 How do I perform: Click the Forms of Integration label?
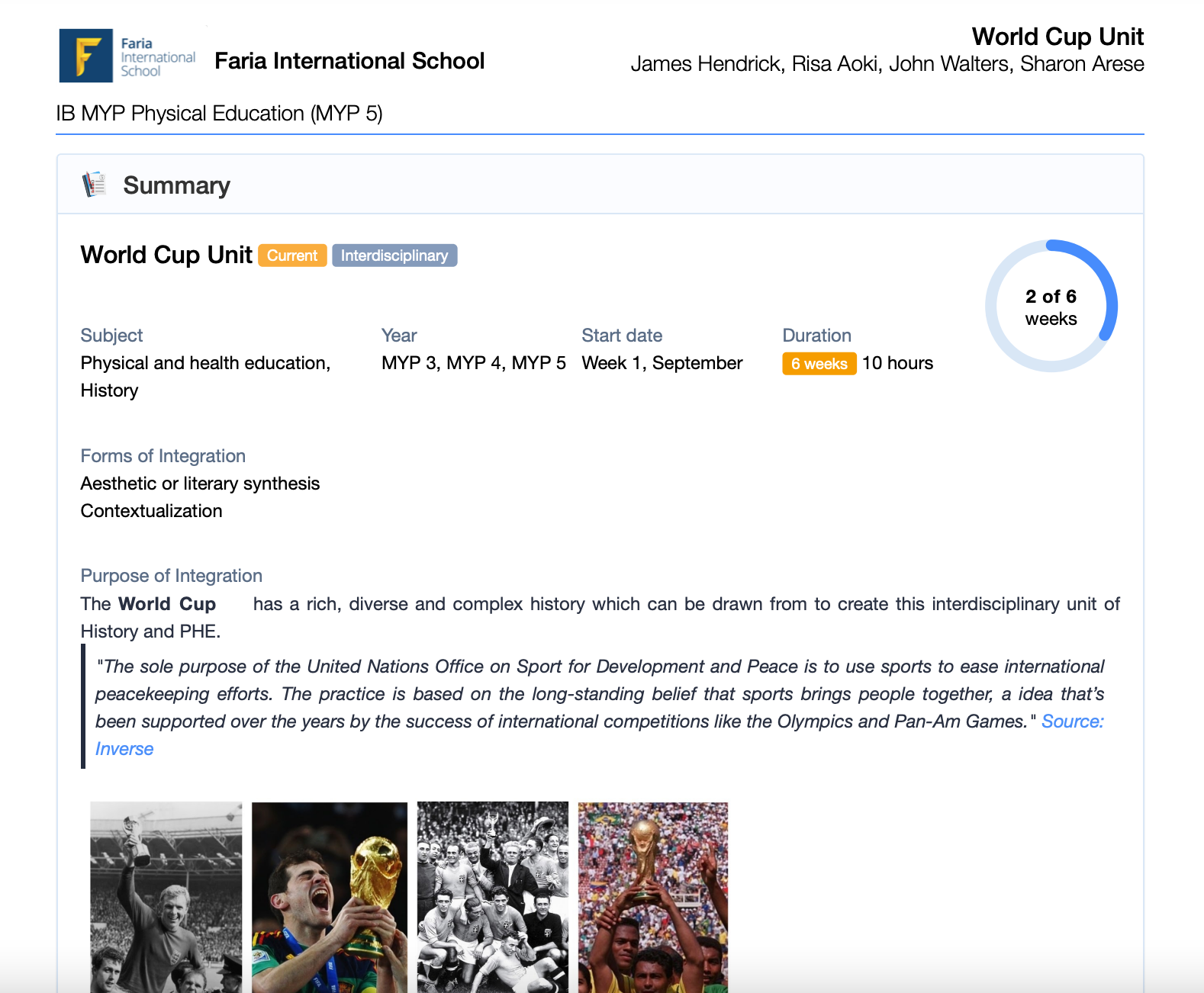click(x=163, y=456)
